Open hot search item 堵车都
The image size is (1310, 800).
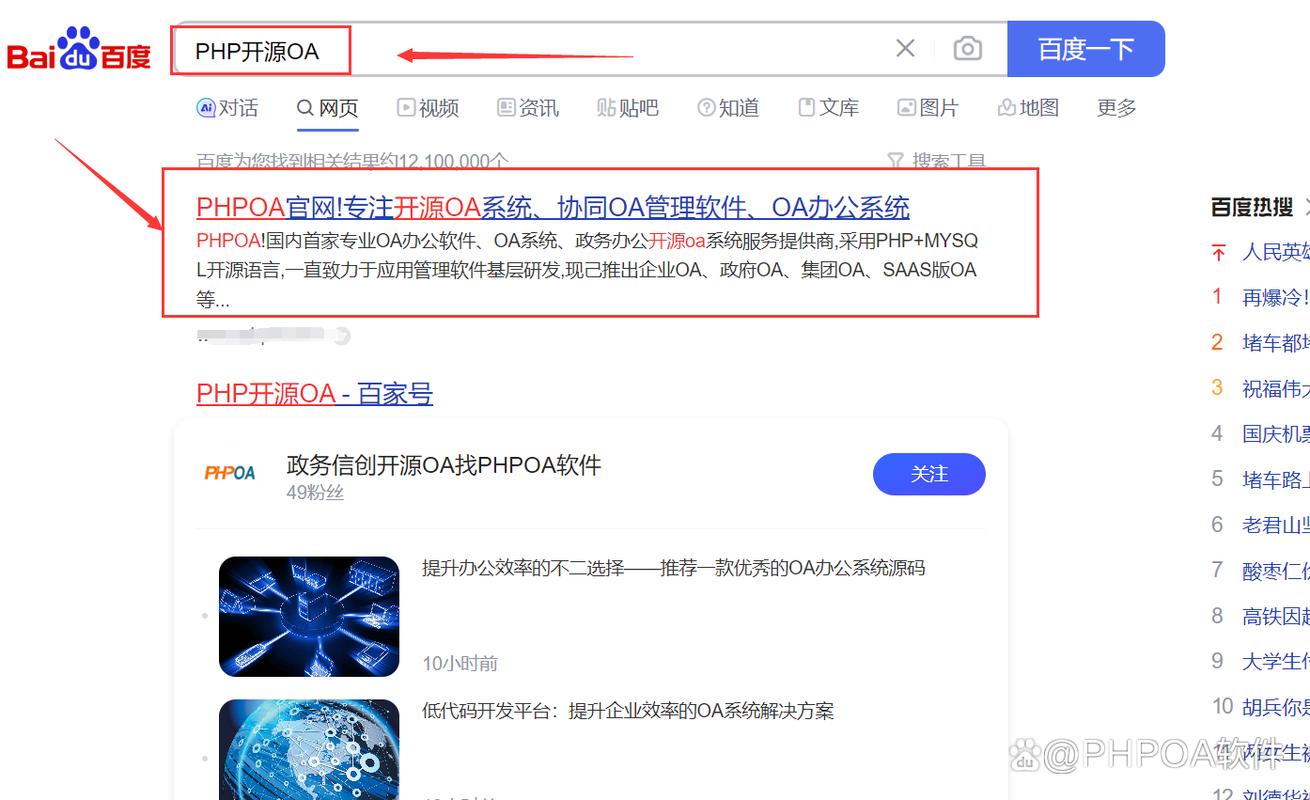click(x=1275, y=343)
